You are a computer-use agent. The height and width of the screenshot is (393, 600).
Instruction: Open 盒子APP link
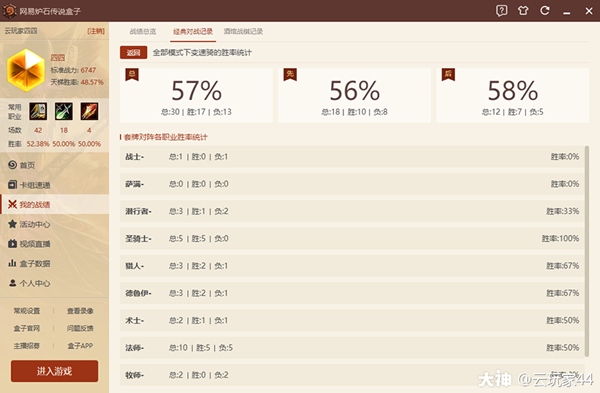pos(80,346)
